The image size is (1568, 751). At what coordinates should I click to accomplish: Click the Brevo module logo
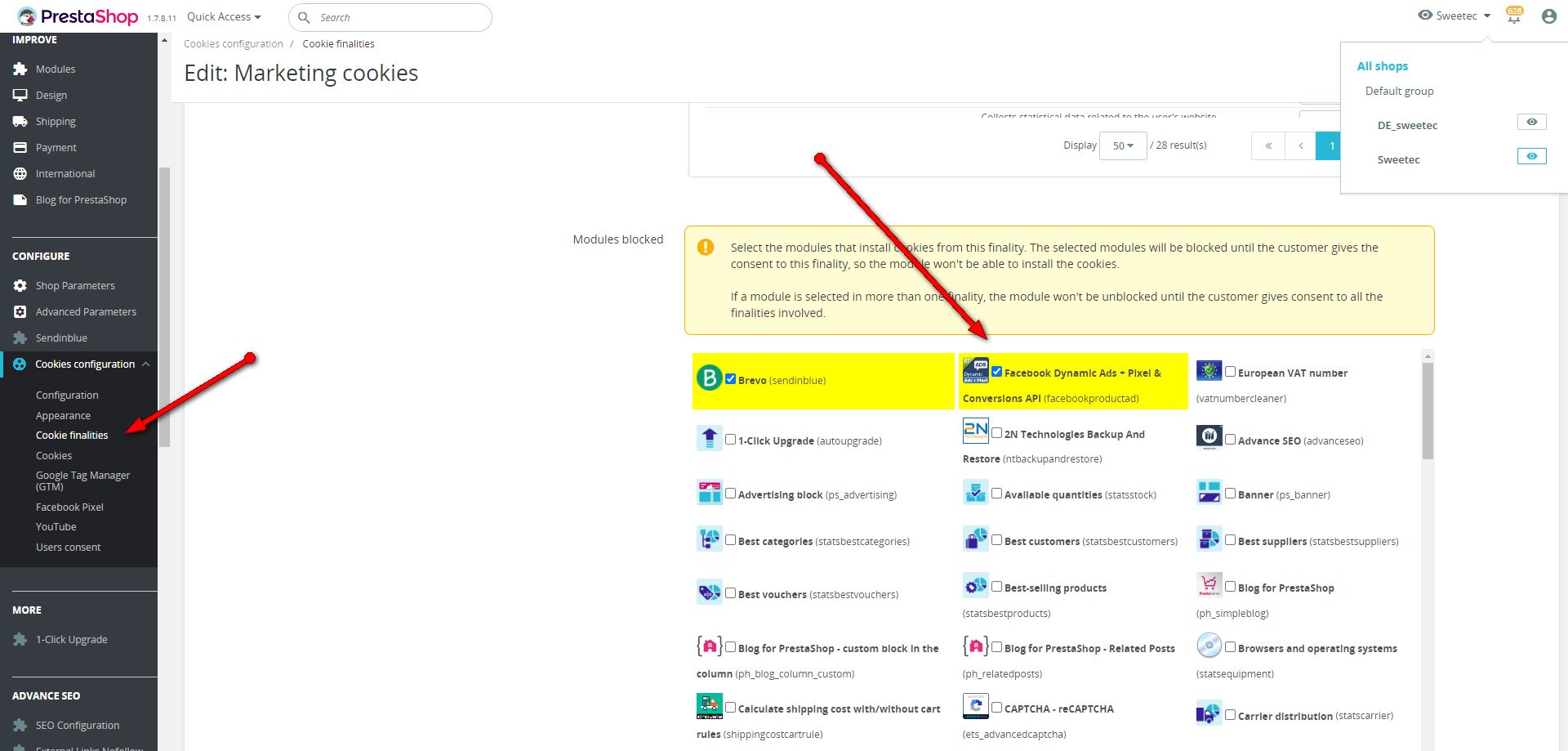pyautogui.click(x=709, y=378)
